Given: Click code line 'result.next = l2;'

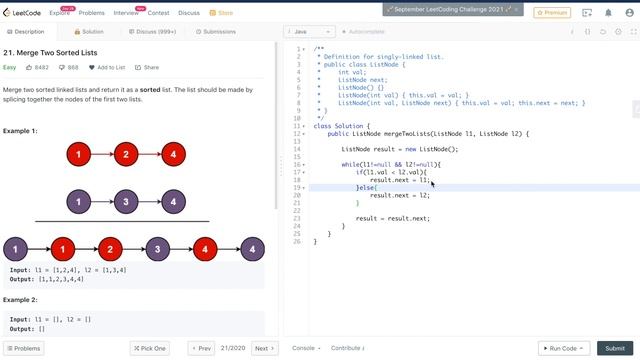Looking at the screenshot, I should coord(400,196).
